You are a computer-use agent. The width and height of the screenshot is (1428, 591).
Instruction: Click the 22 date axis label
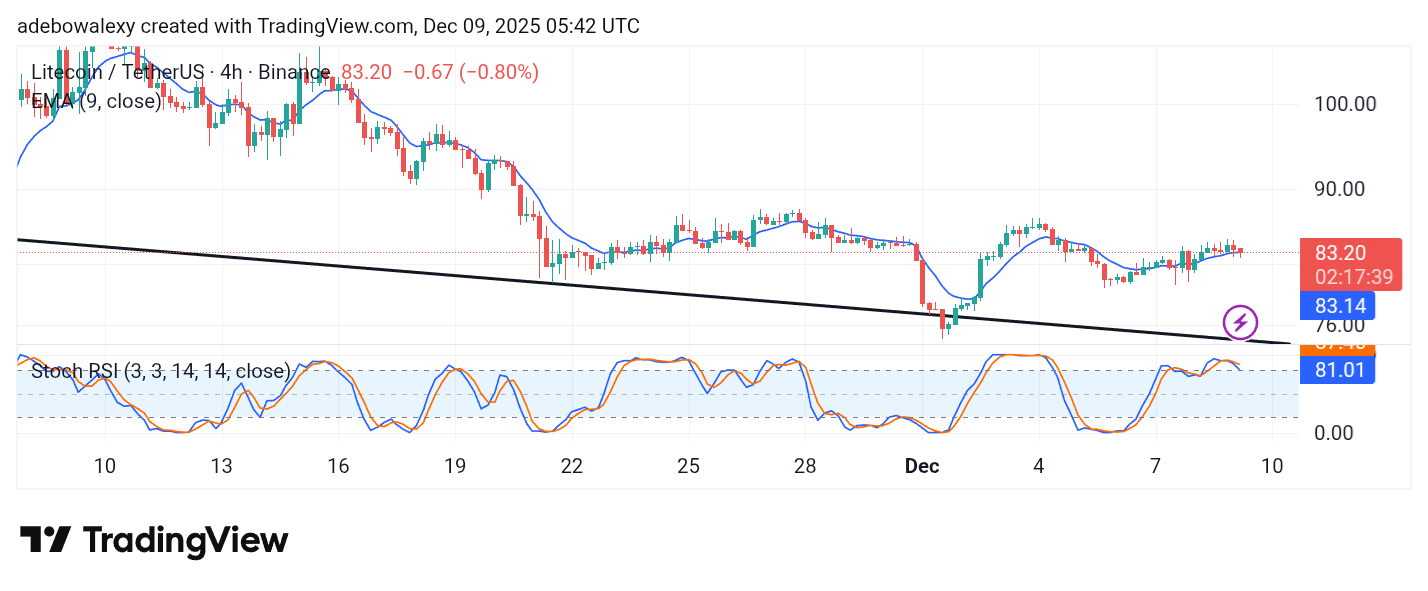571,466
